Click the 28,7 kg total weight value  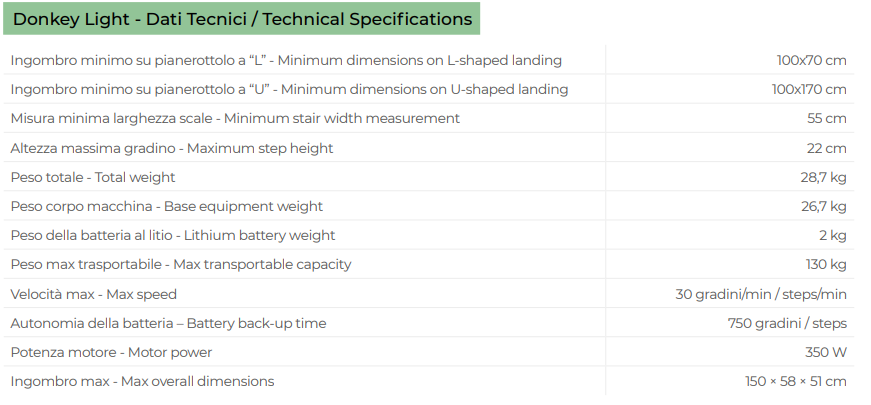823,177
